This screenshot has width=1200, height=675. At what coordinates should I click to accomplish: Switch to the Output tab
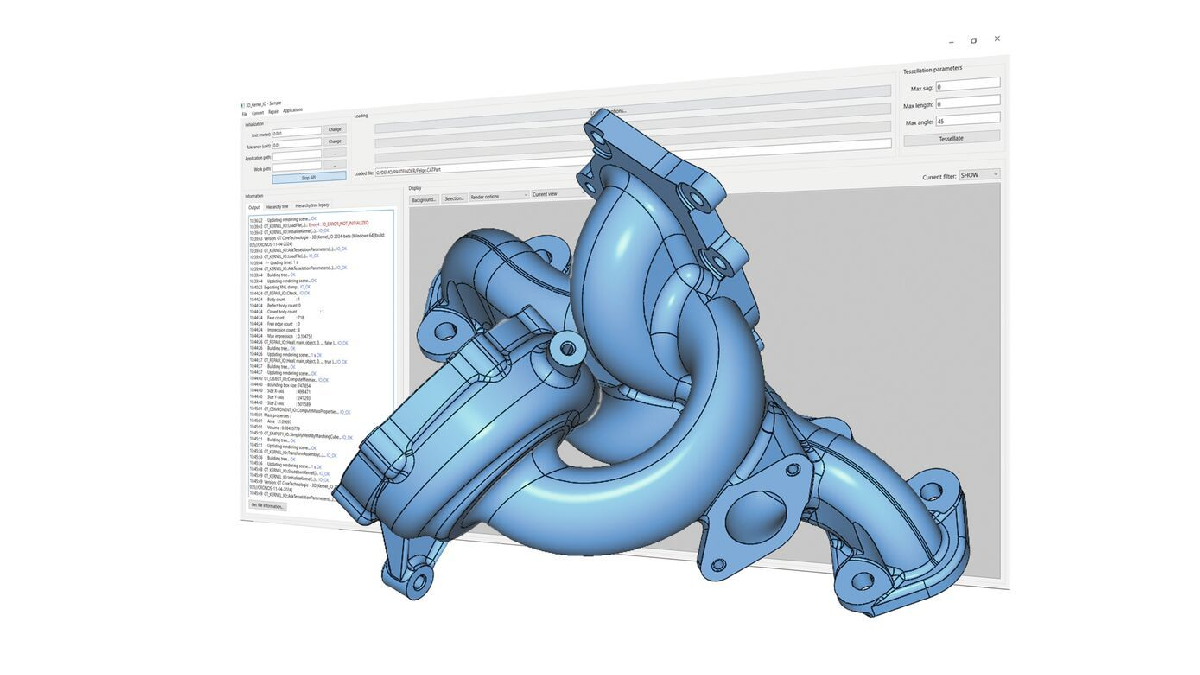tap(255, 207)
